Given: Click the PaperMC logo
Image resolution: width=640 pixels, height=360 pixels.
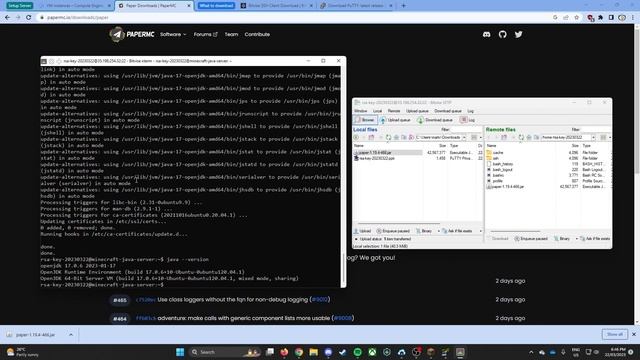Looking at the screenshot, I should (x=132, y=34).
